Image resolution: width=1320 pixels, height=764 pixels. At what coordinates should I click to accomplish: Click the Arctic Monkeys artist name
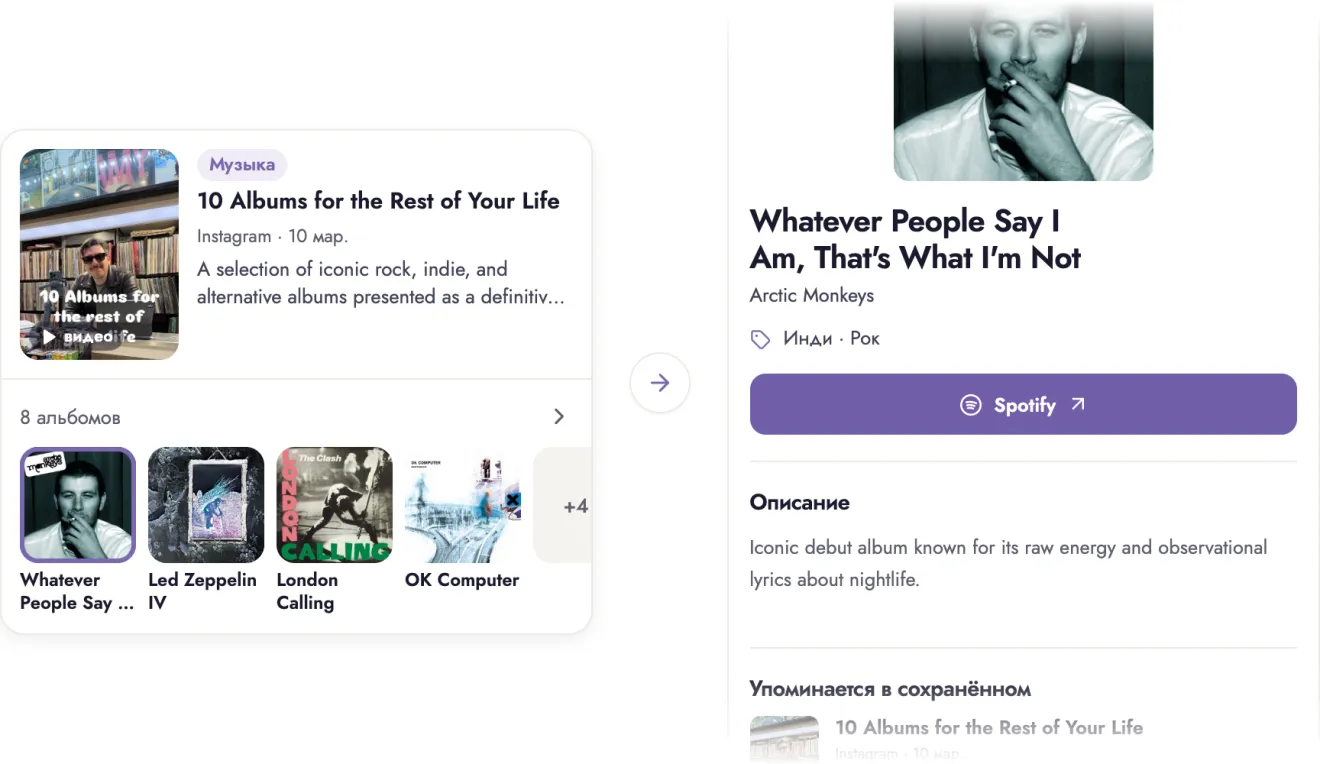(812, 295)
